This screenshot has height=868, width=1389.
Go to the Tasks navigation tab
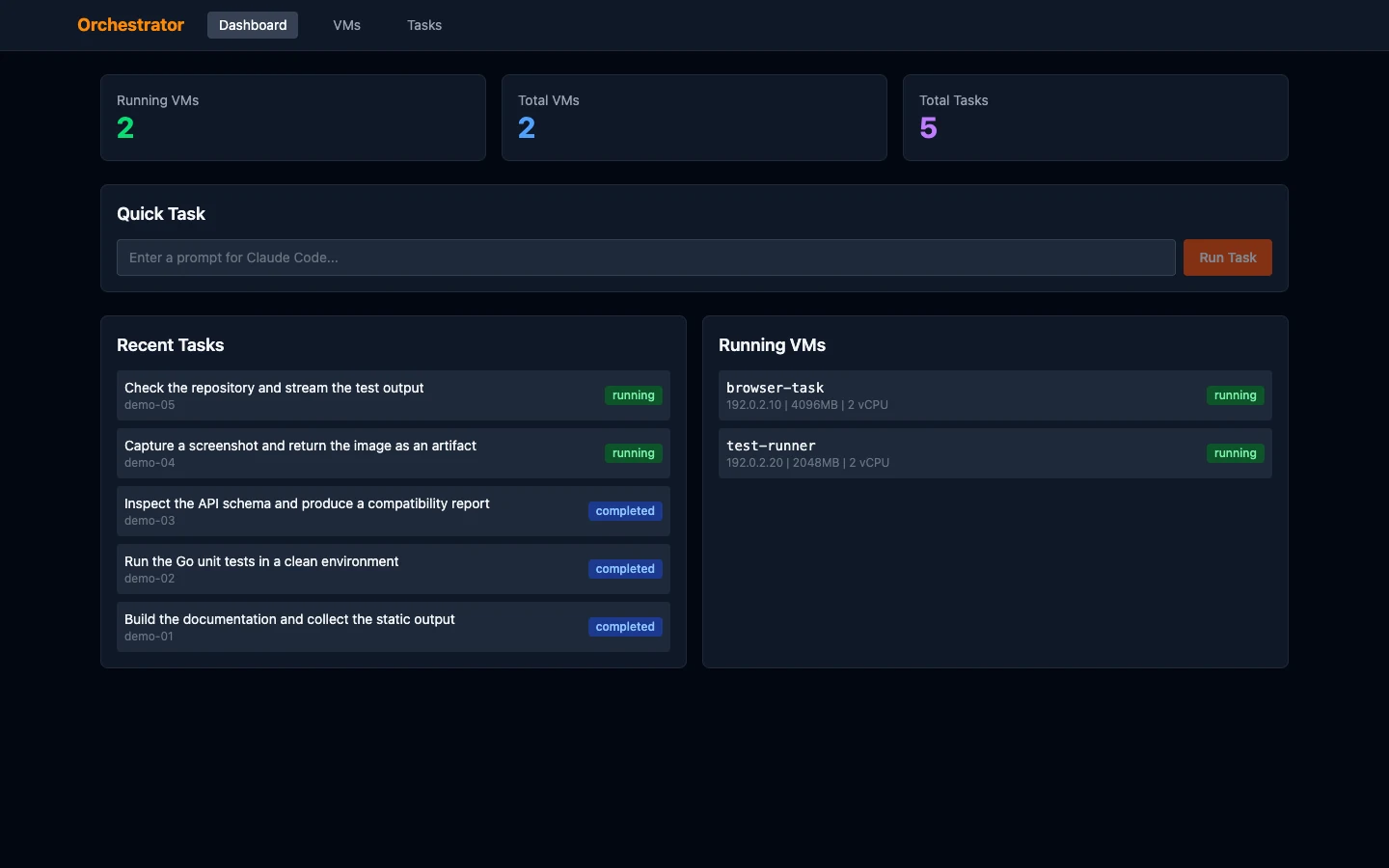pos(424,25)
